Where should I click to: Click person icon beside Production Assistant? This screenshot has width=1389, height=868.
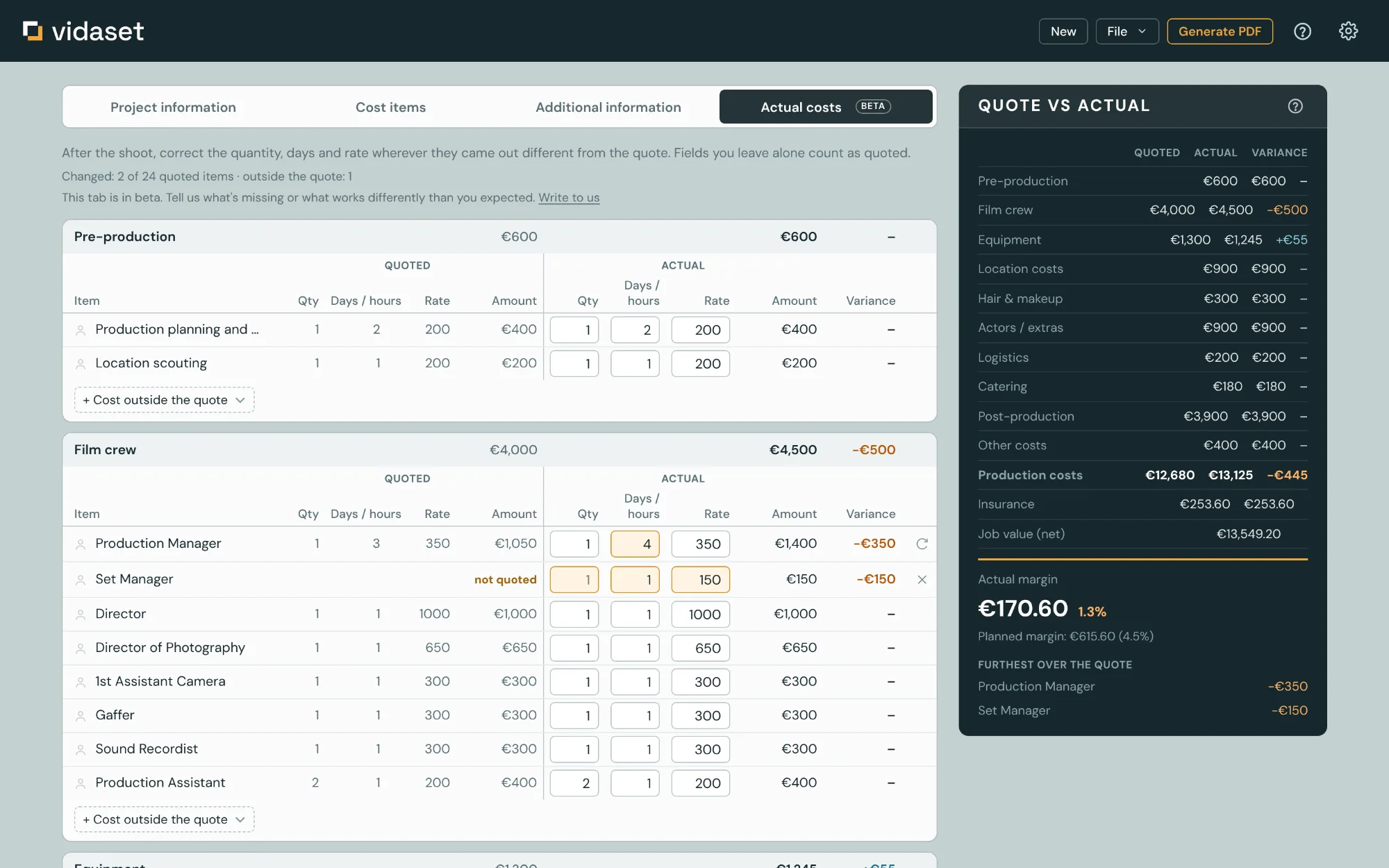click(81, 783)
